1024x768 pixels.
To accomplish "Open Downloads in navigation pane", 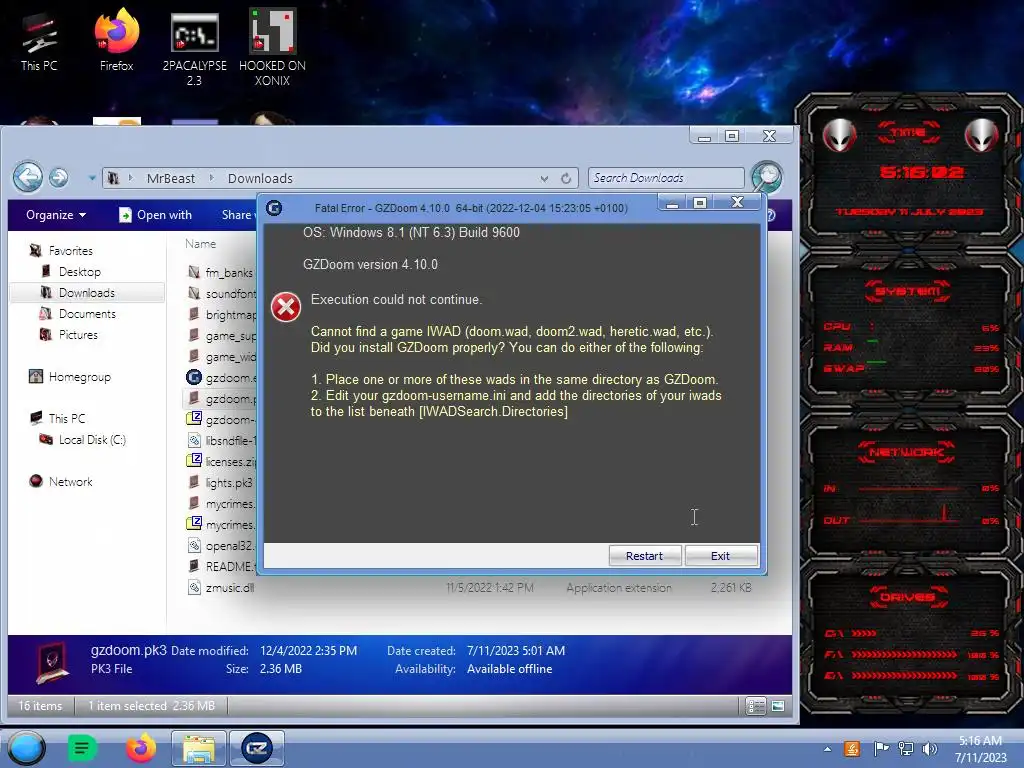I will click(x=86, y=293).
